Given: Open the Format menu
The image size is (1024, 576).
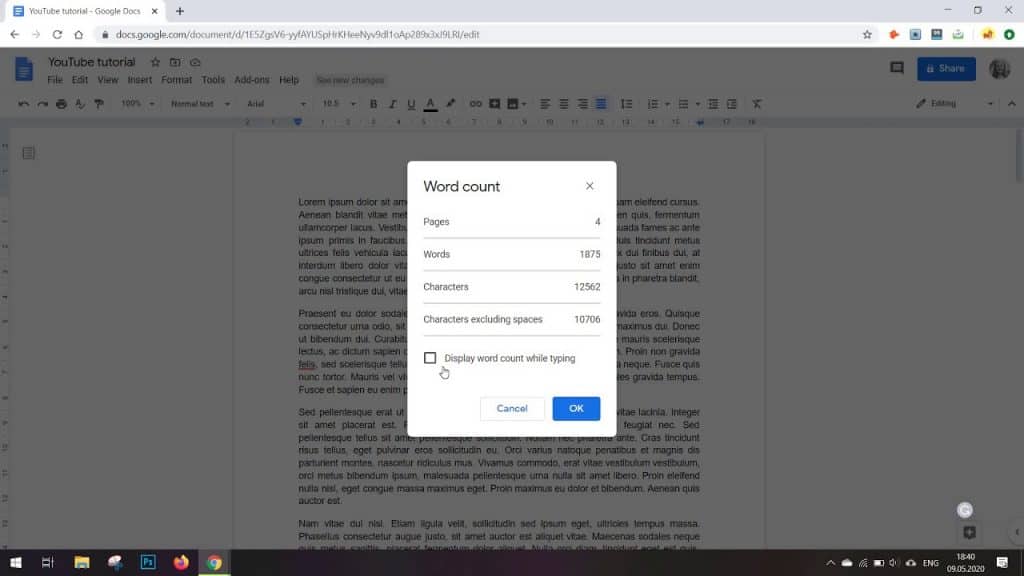Looking at the screenshot, I should point(176,80).
